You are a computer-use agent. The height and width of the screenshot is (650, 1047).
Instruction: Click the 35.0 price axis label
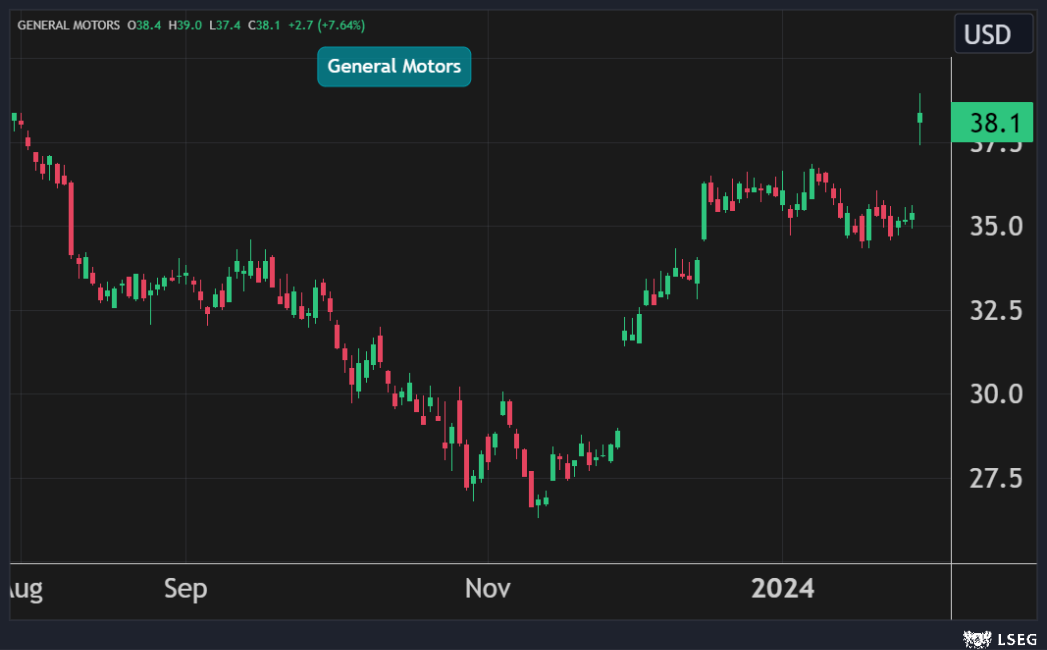994,227
